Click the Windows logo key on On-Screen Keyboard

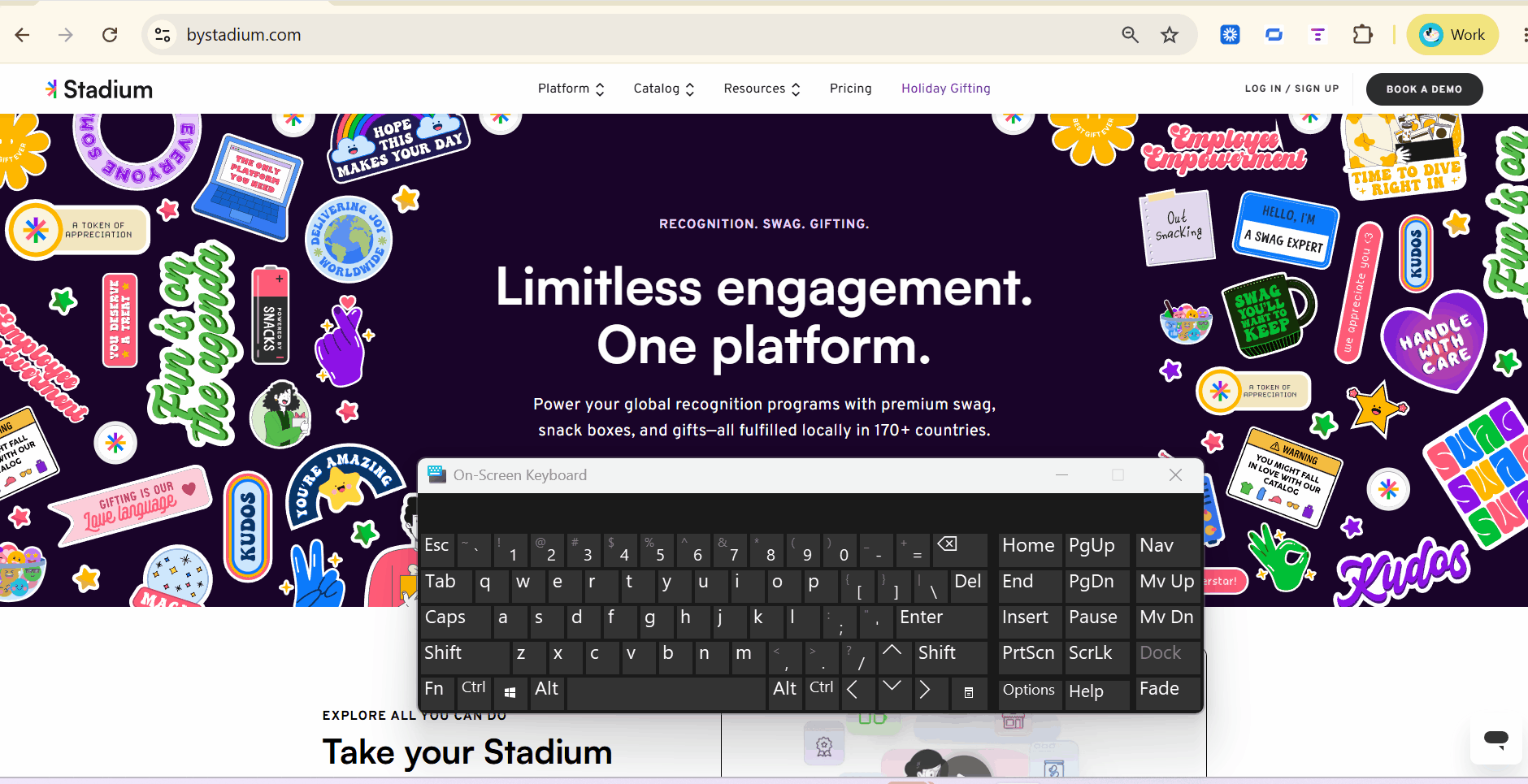pyautogui.click(x=510, y=693)
